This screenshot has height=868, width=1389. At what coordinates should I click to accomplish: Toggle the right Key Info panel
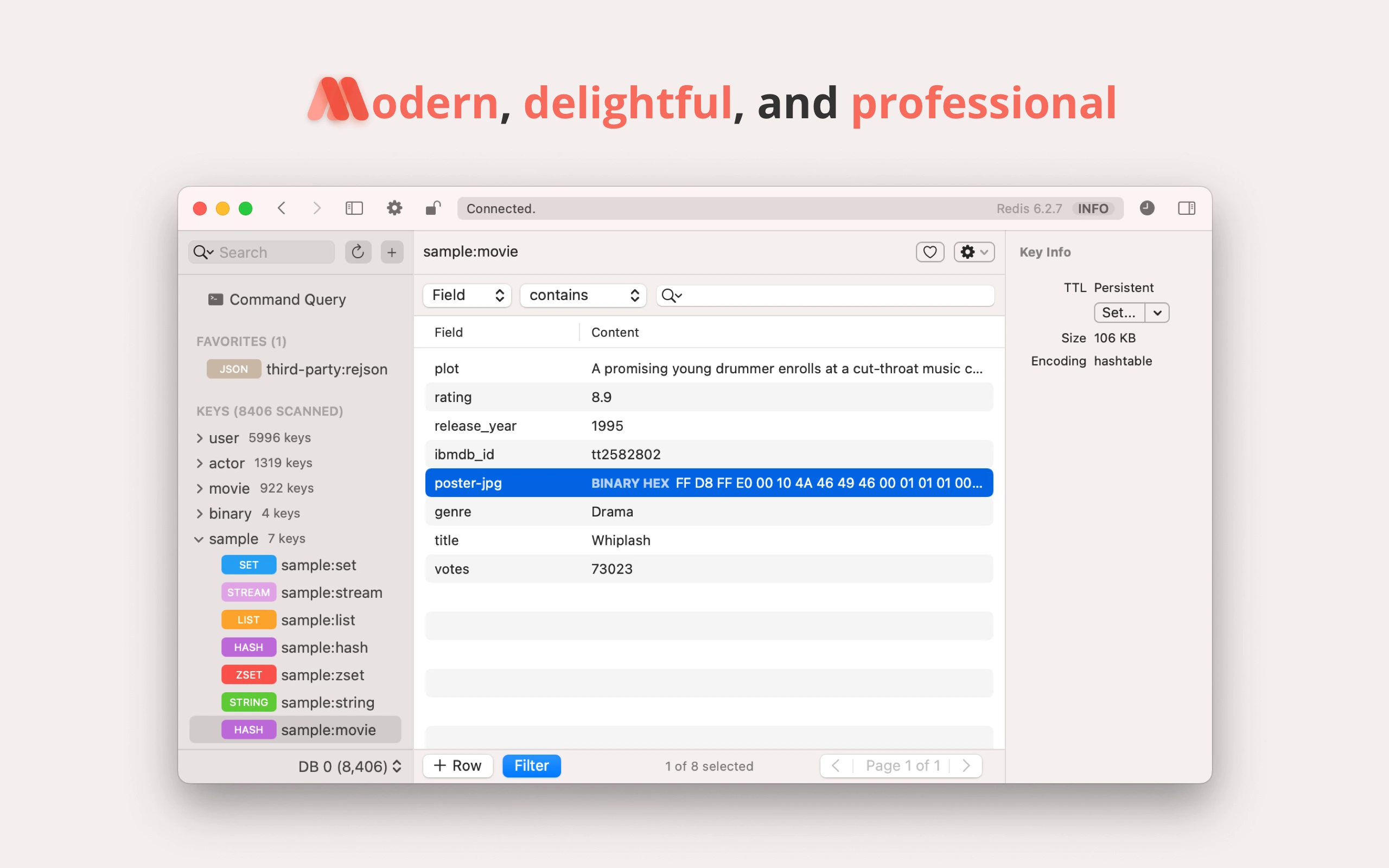(1187, 208)
